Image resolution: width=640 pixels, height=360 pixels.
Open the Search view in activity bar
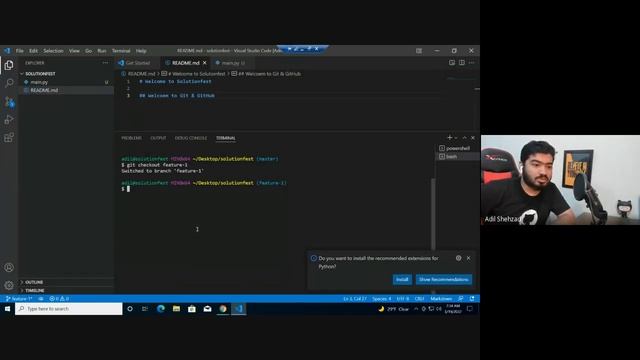(x=9, y=83)
